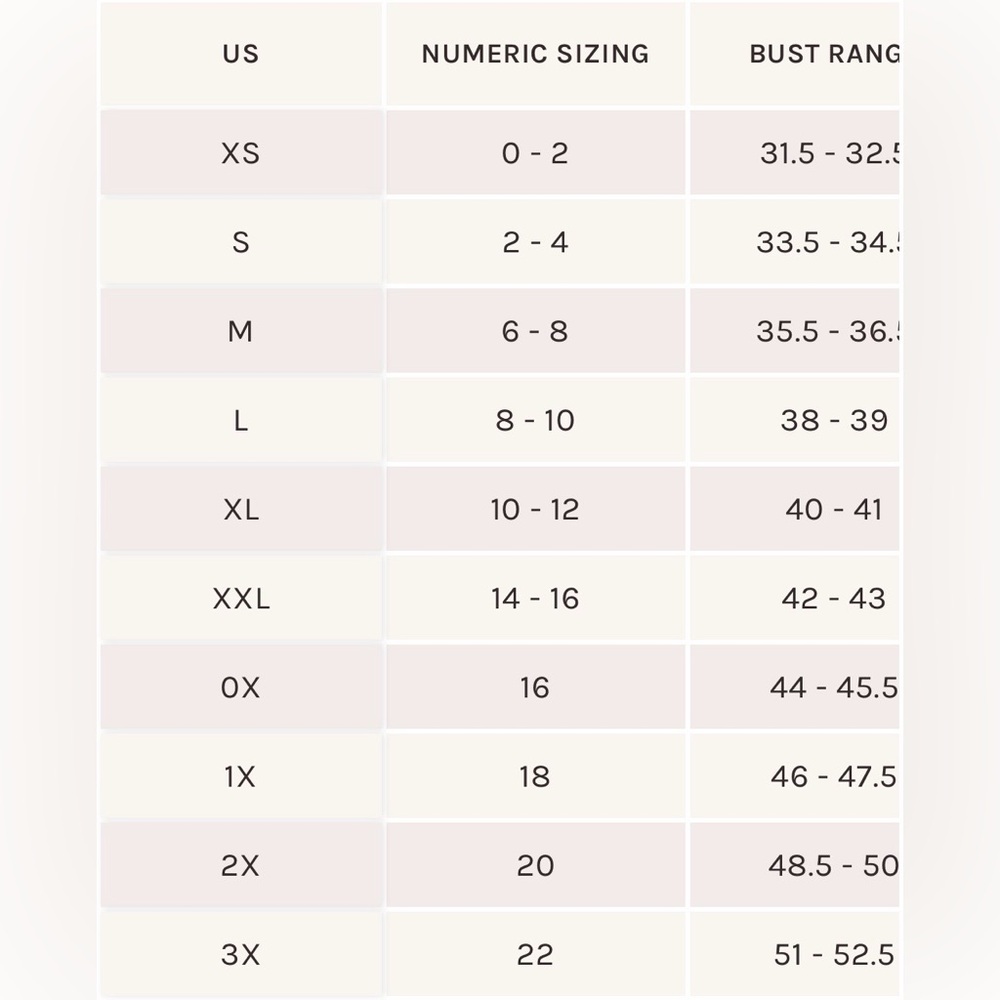
Task: Select the XXL size cell
Action: [x=241, y=598]
